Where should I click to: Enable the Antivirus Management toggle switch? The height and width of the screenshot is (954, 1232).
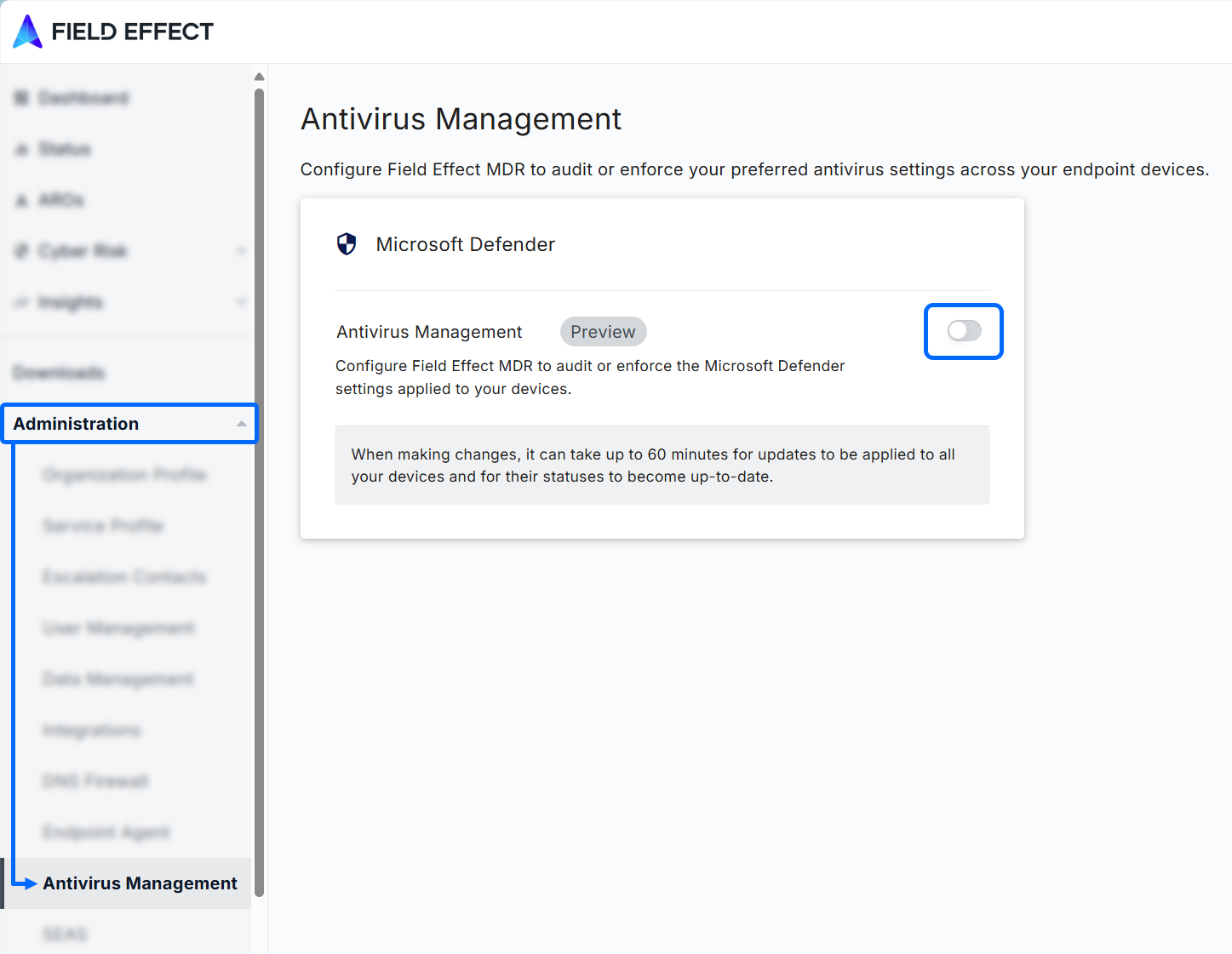(x=964, y=331)
